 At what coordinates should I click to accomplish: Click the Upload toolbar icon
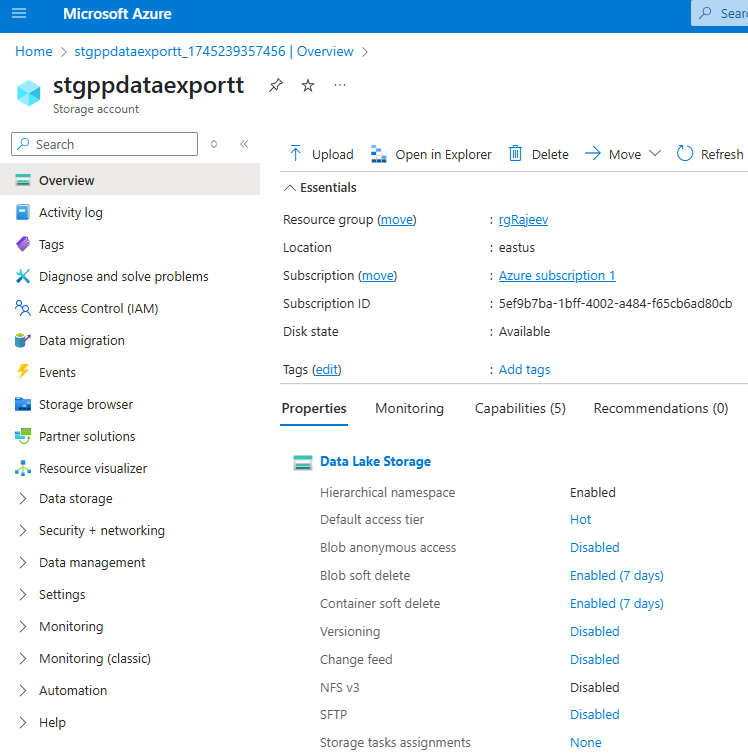point(296,154)
